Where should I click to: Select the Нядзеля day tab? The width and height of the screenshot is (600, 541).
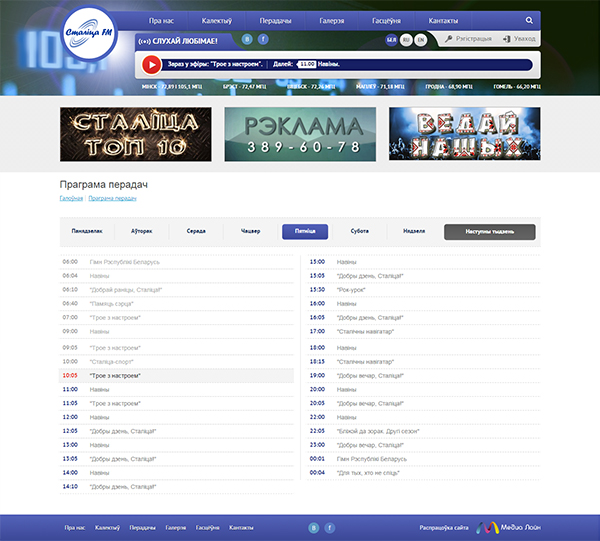414,231
